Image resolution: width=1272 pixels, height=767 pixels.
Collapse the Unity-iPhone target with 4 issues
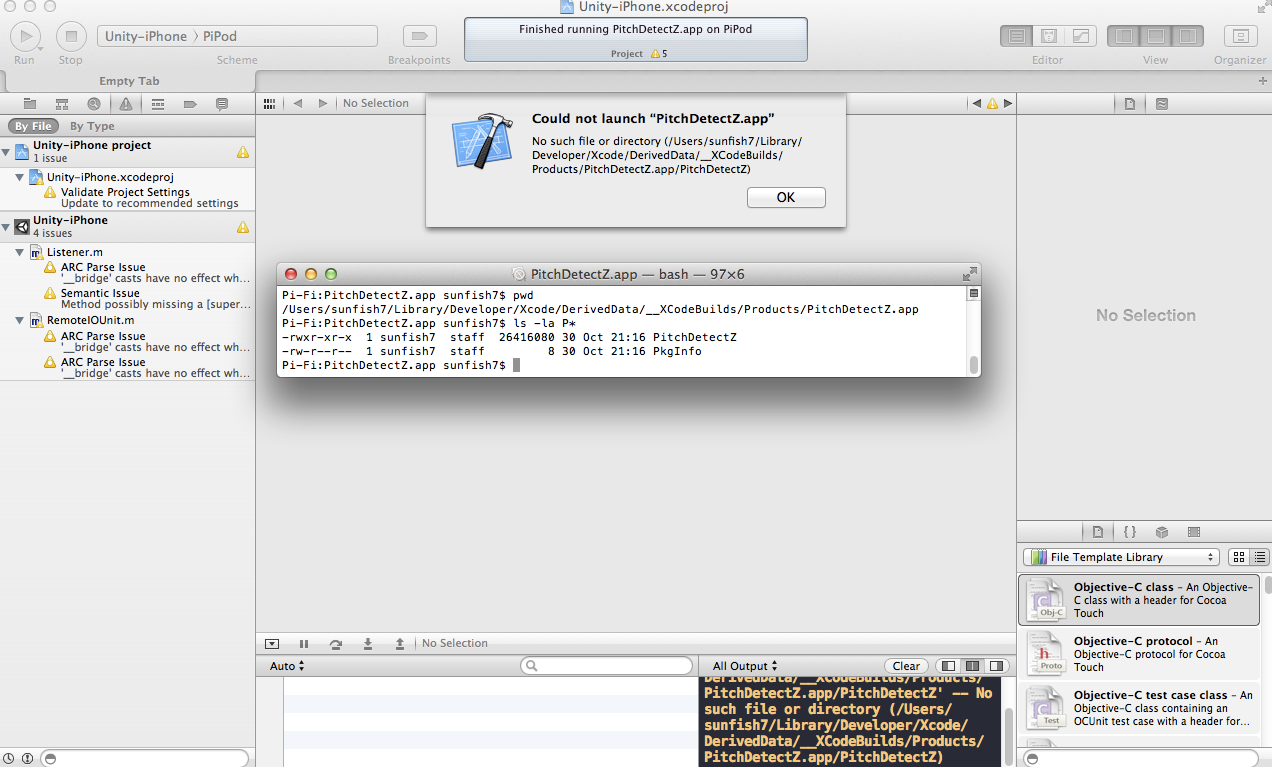pos(7,227)
